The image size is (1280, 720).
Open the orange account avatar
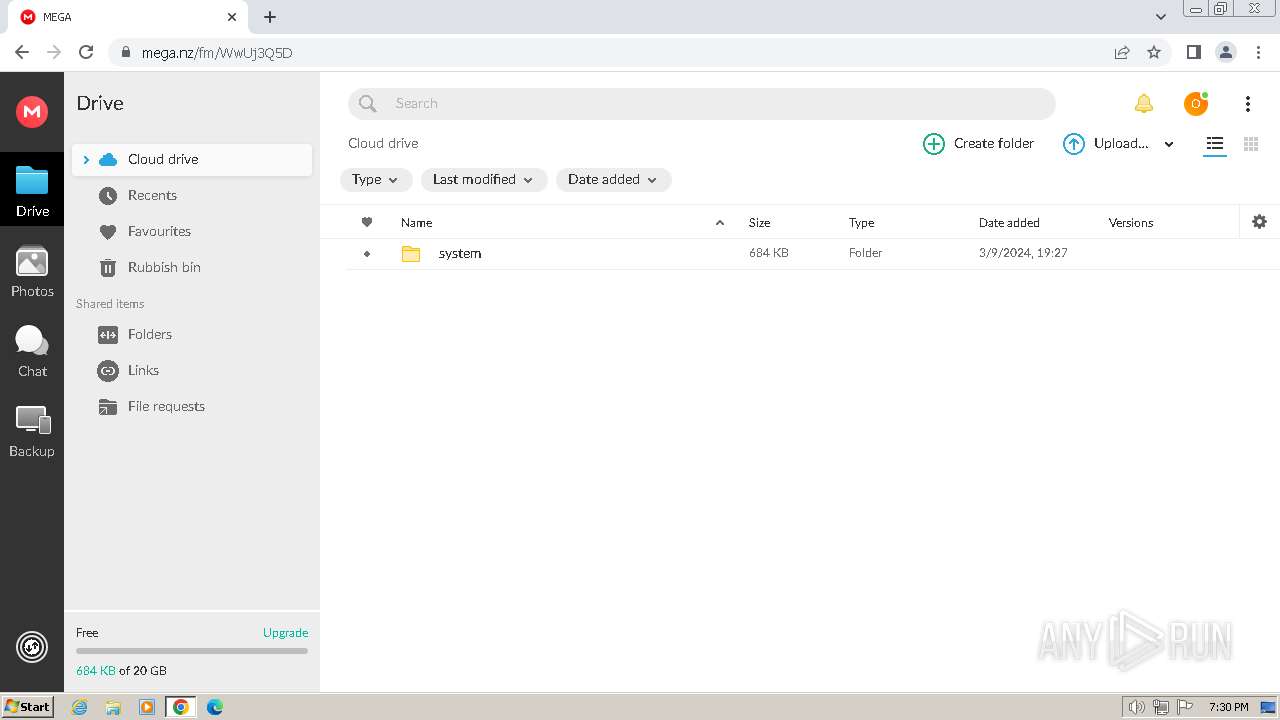click(x=1195, y=103)
